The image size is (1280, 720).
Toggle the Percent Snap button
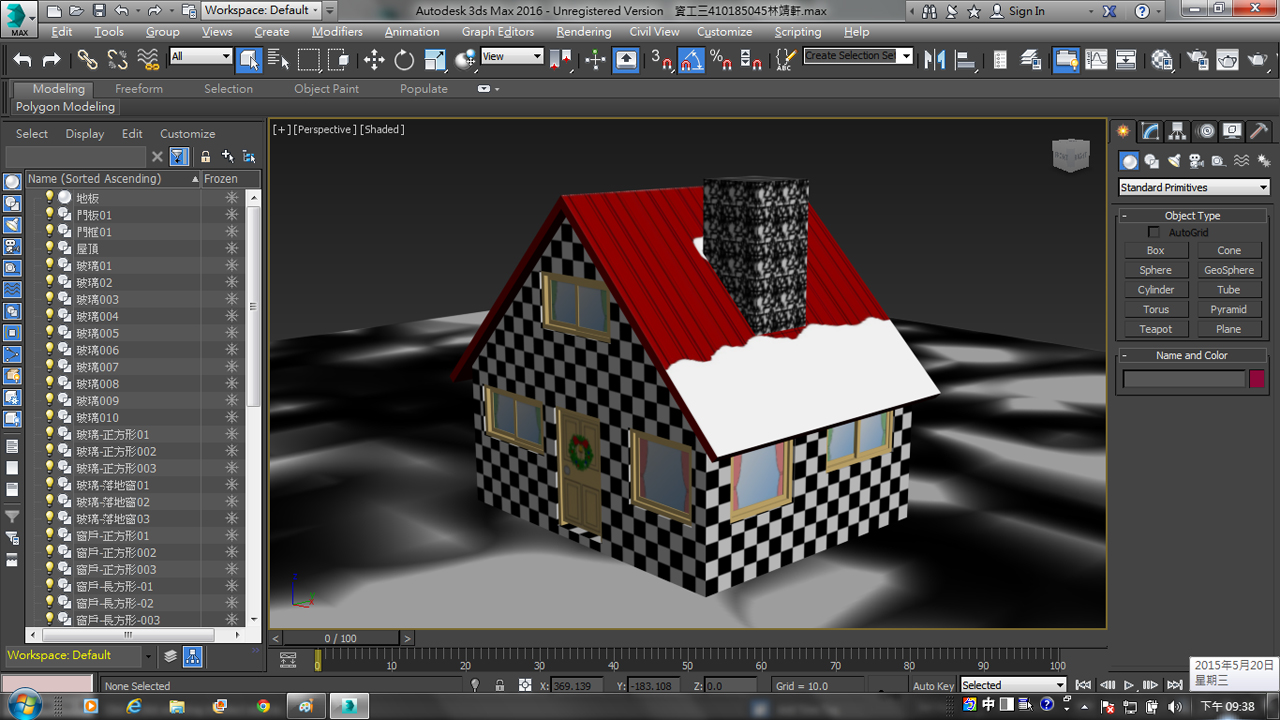tap(721, 60)
